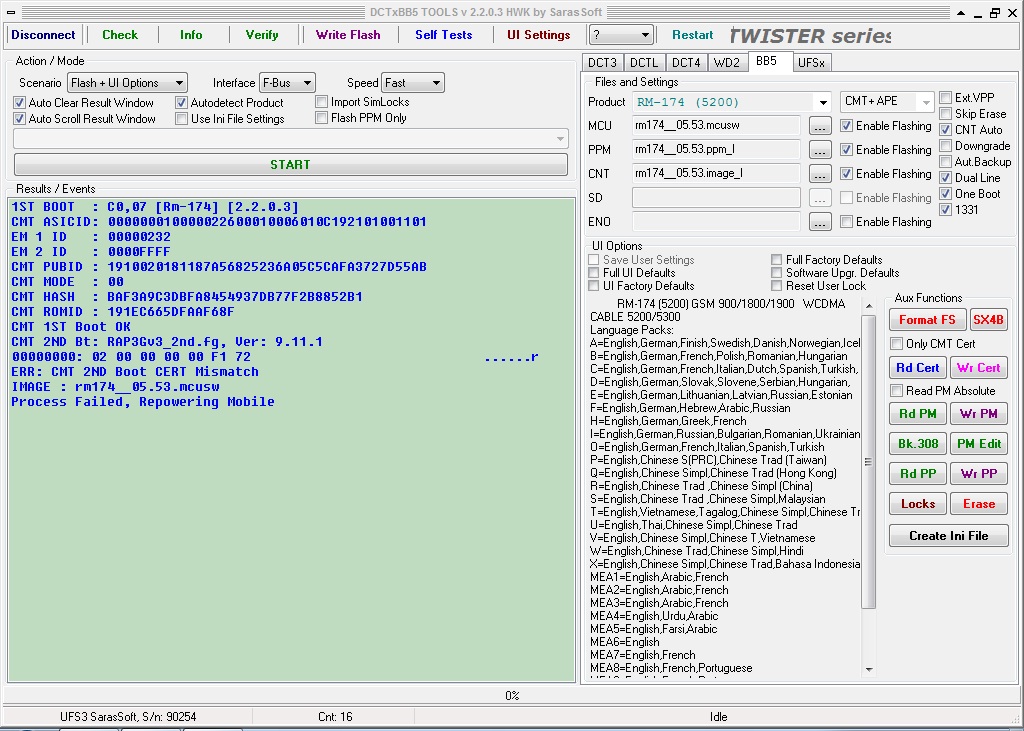Viewport: 1024px width, 731px height.
Task: Click the Disconnect toolbar button
Action: 43,35
